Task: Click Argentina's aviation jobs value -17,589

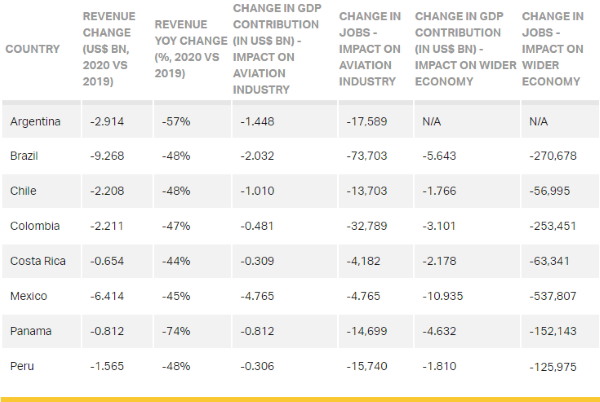Action: click(364, 121)
